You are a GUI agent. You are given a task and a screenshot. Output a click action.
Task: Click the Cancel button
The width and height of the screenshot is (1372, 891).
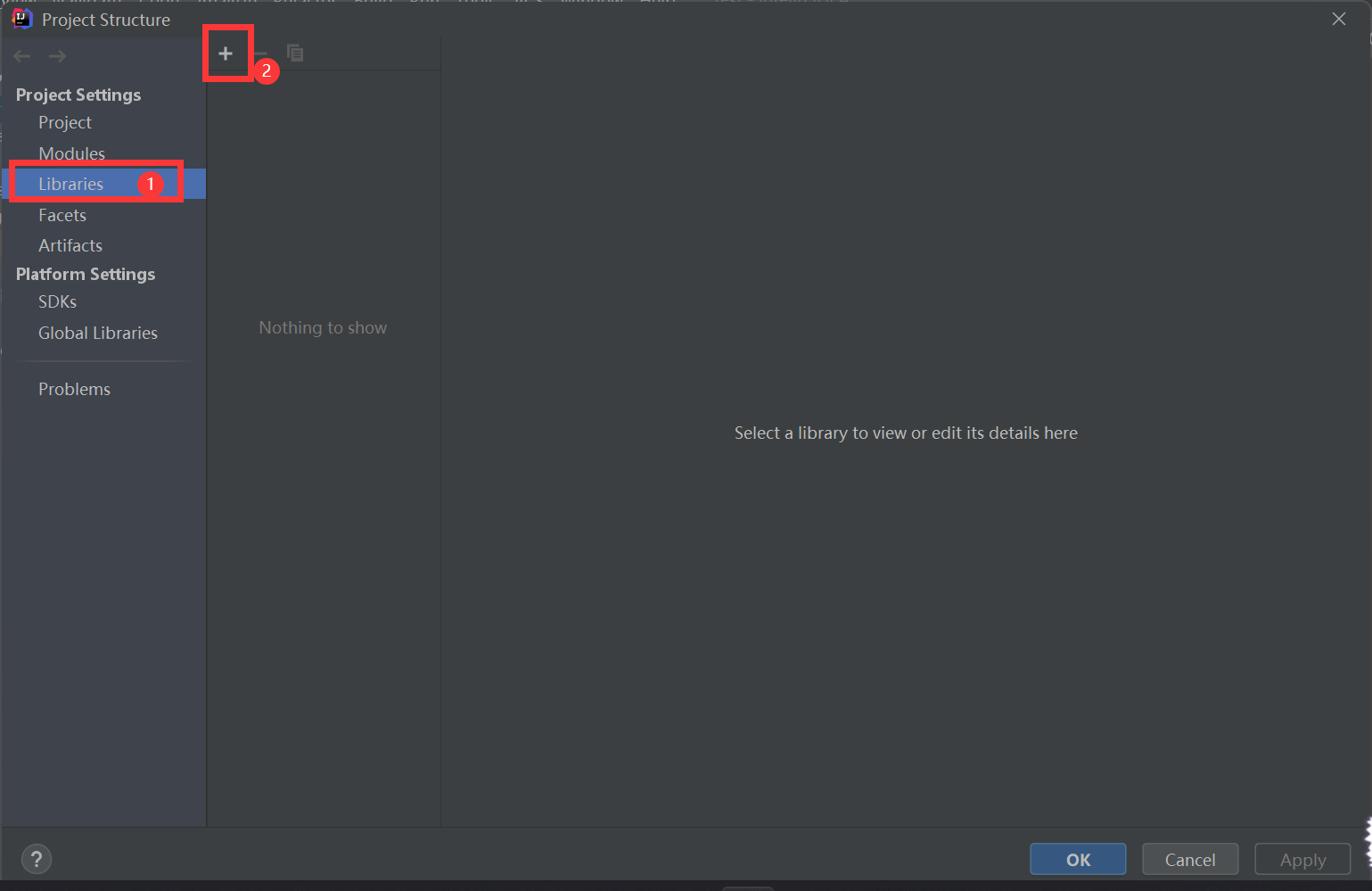(1190, 860)
